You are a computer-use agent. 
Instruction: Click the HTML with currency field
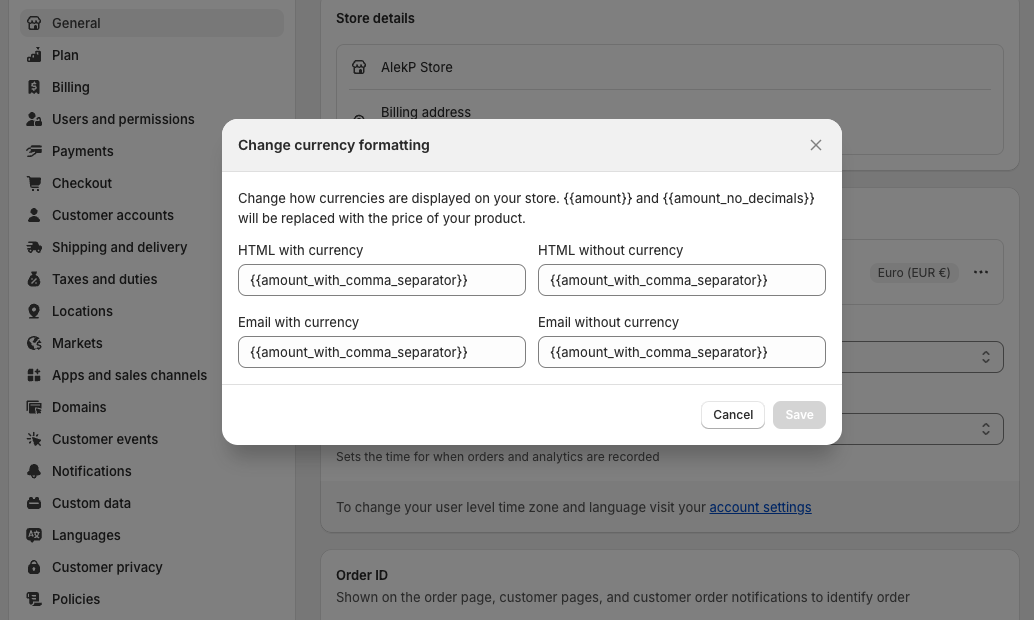pyautogui.click(x=382, y=280)
